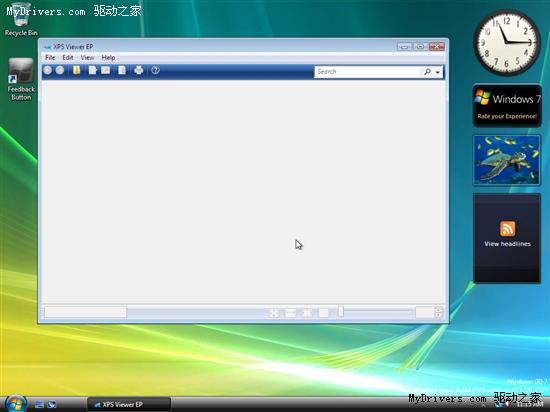Click View headlines in the feed gadget
The height and width of the screenshot is (412, 550).
point(508,244)
